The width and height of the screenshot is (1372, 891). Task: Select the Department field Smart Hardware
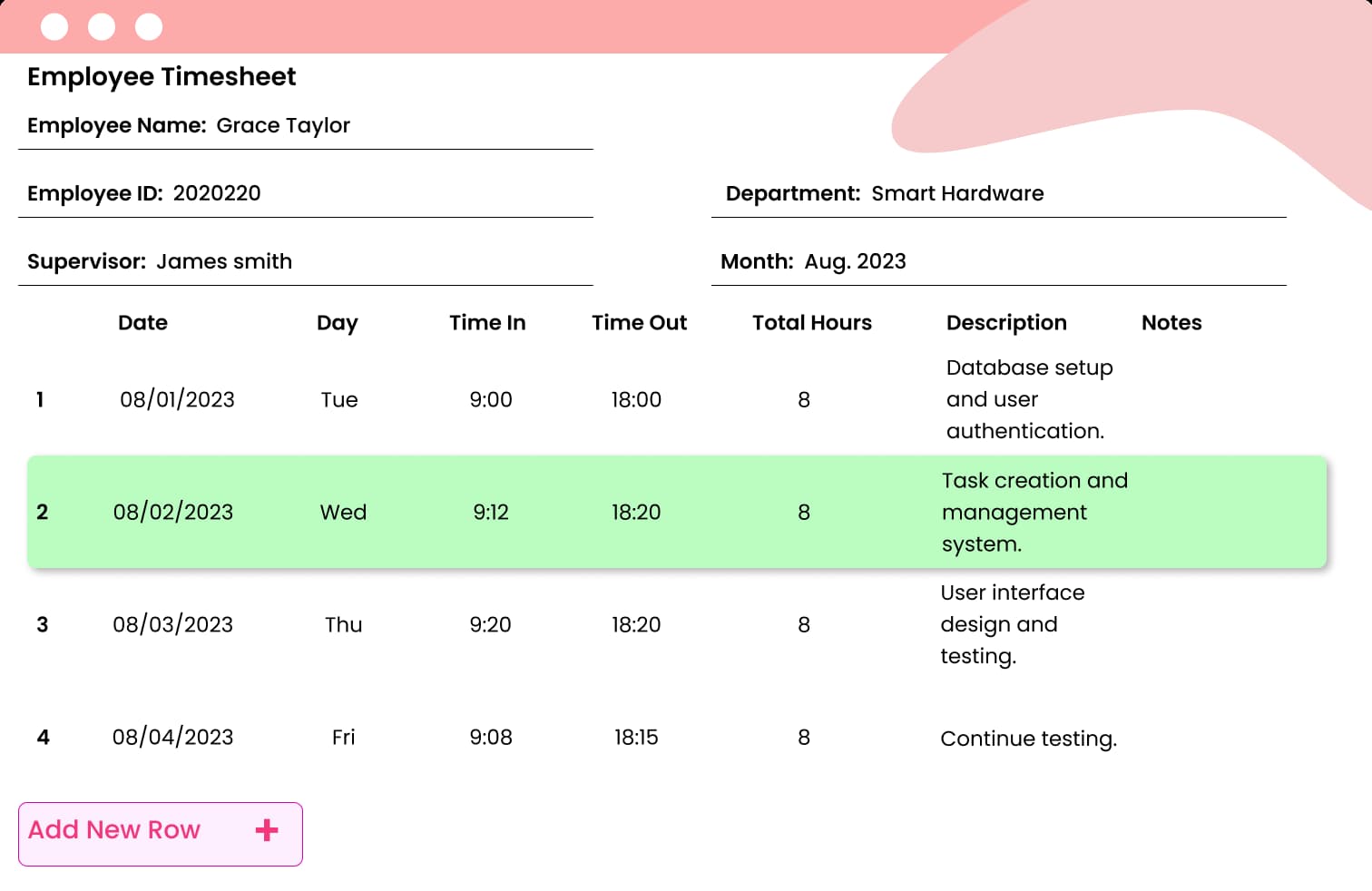(956, 193)
